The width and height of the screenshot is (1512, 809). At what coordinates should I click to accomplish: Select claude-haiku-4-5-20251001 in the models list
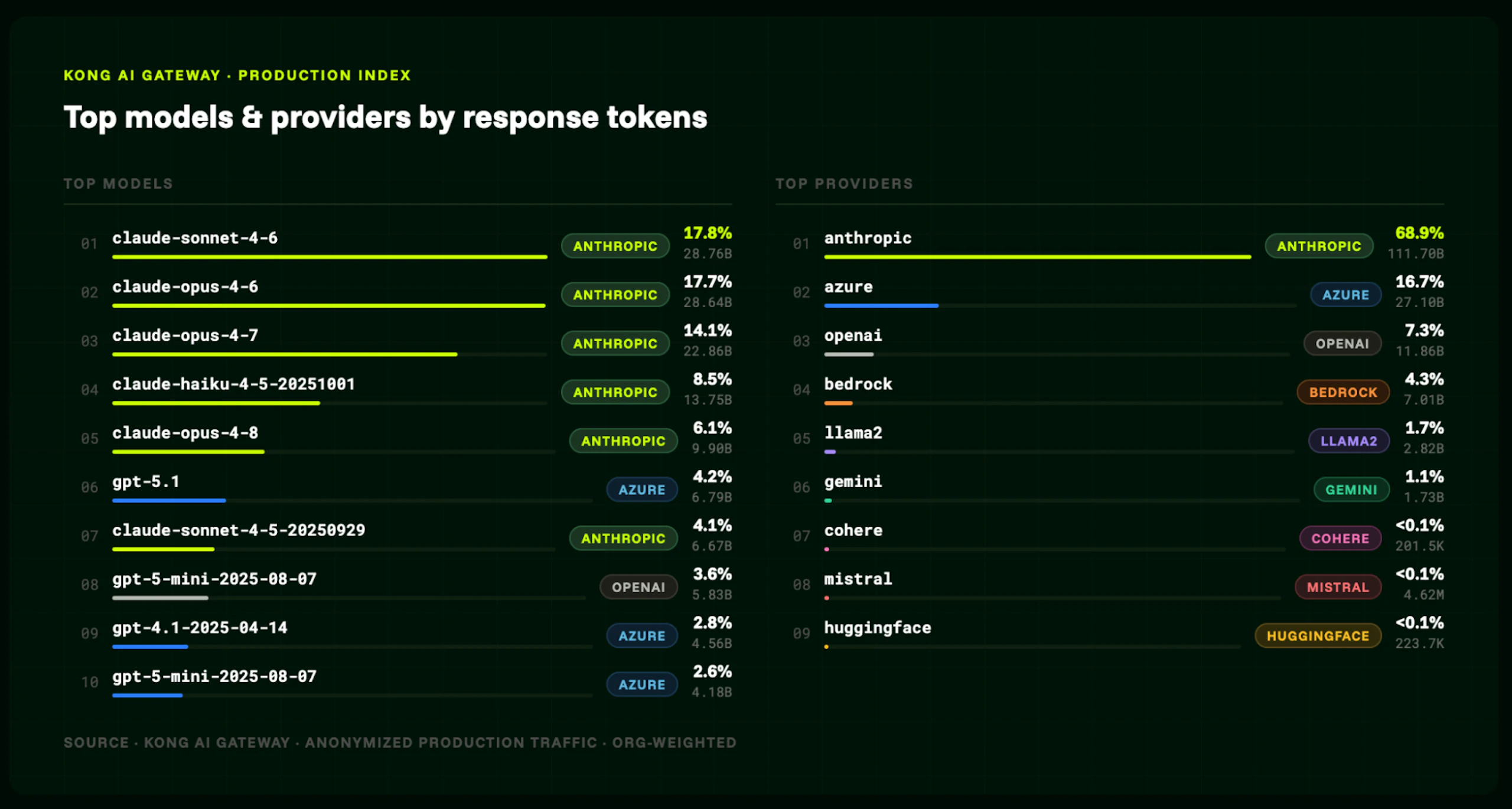233,384
